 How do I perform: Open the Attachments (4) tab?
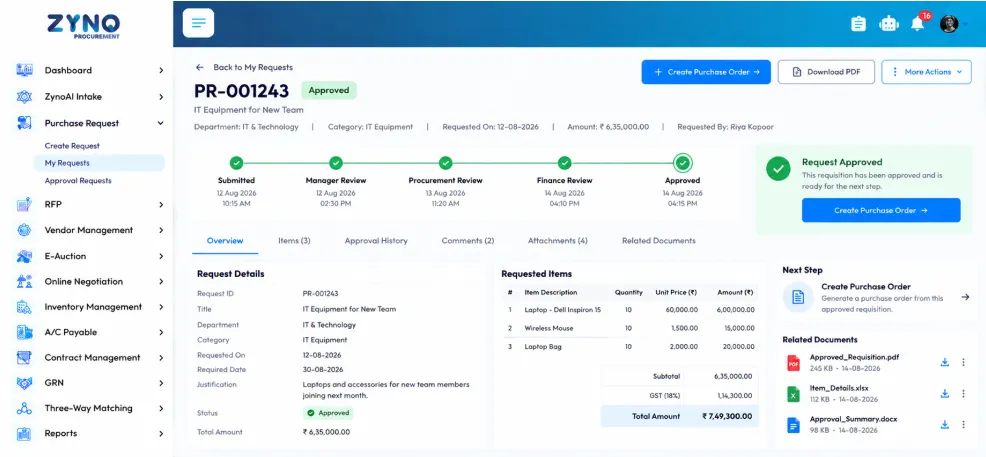tap(558, 241)
